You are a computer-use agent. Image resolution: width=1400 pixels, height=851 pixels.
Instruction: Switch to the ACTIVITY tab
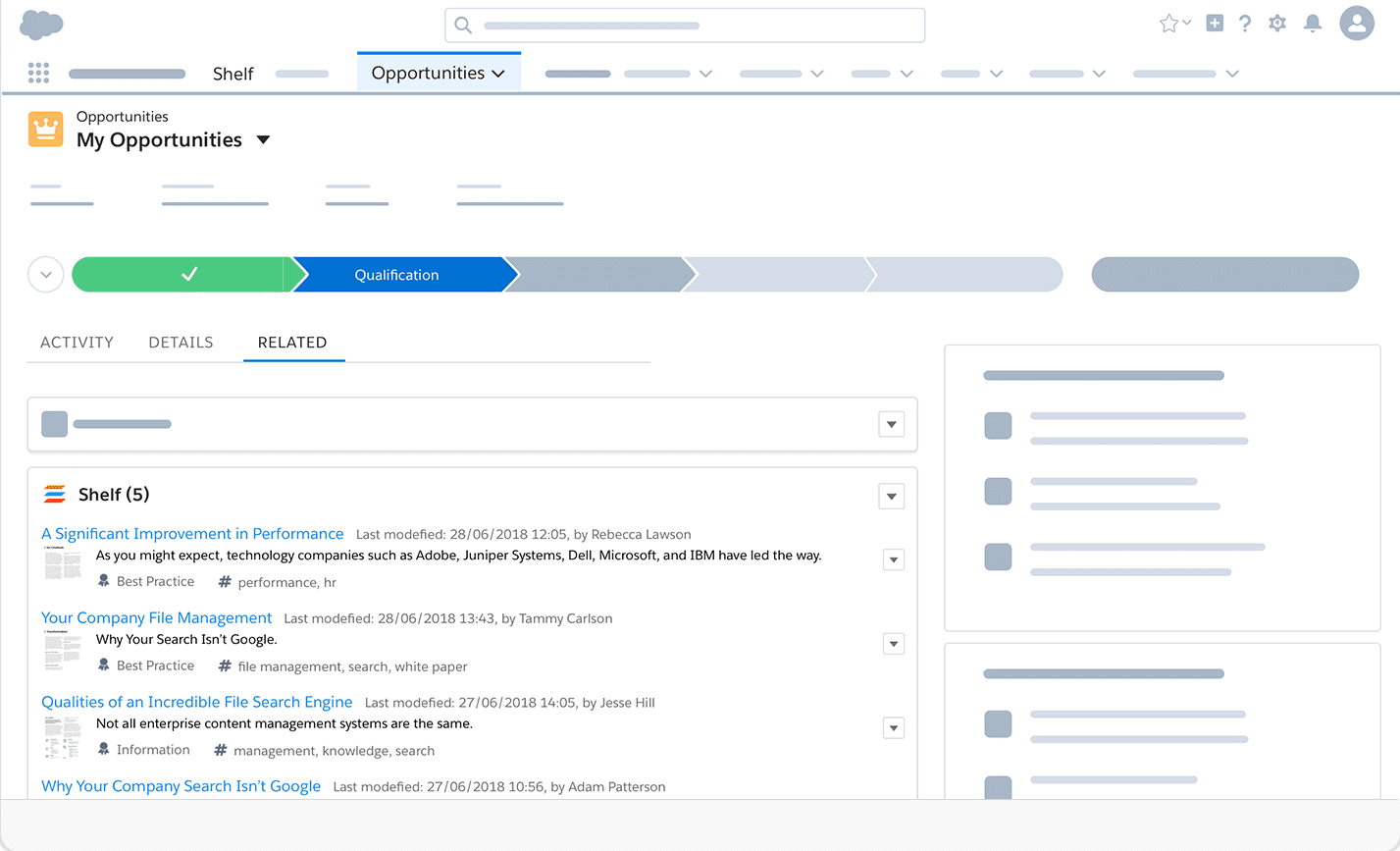click(x=77, y=343)
